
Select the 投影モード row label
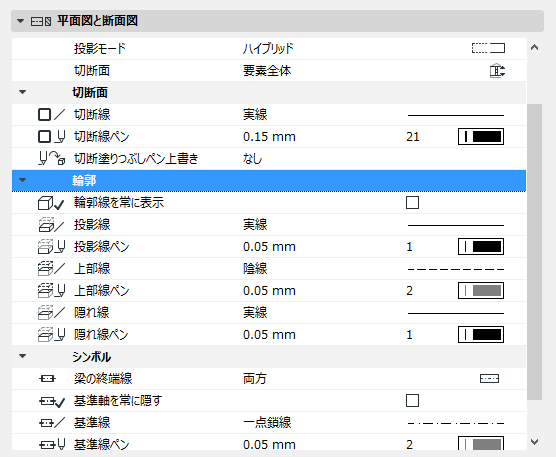(100, 49)
